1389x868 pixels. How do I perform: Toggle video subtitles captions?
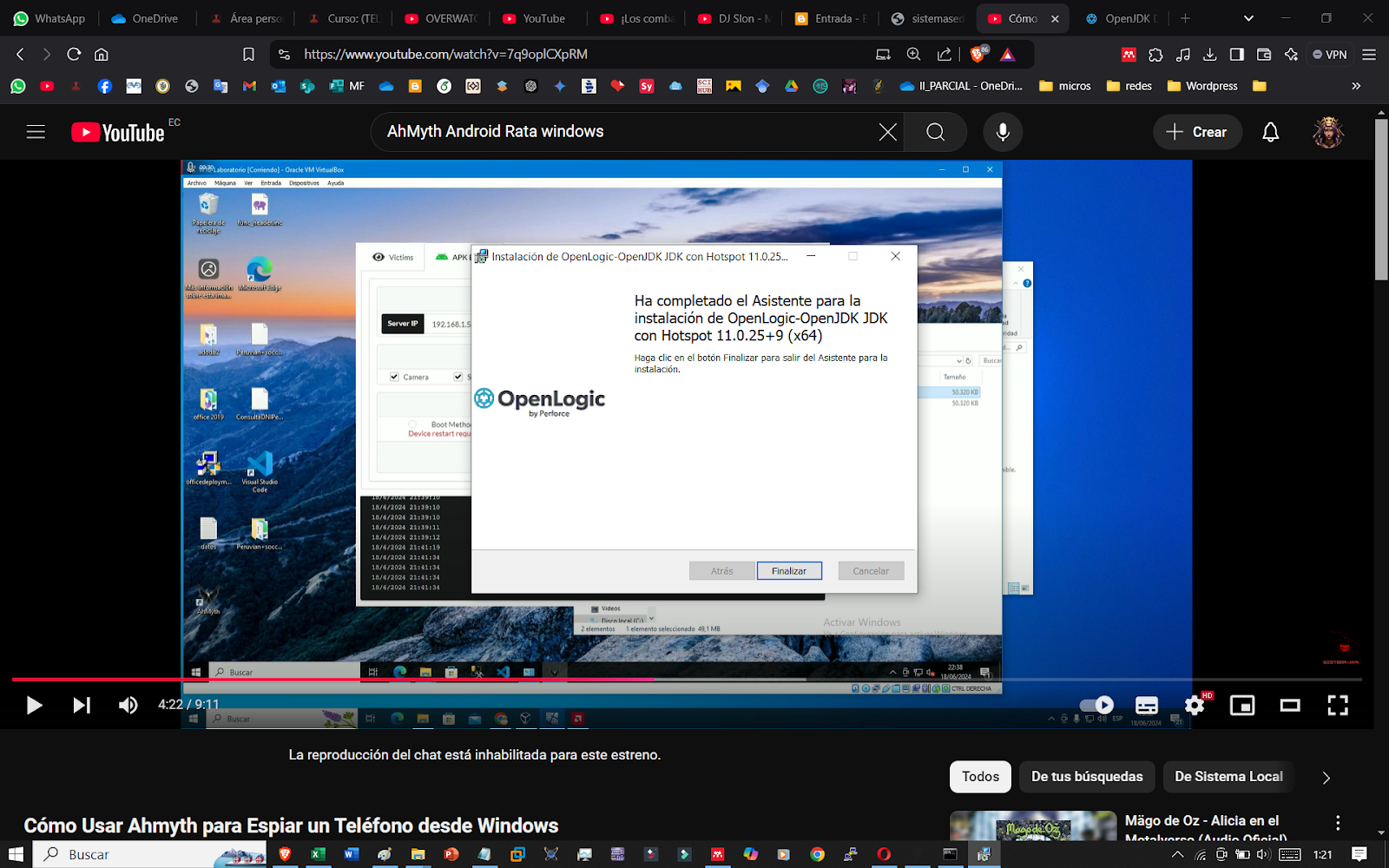[1147, 705]
